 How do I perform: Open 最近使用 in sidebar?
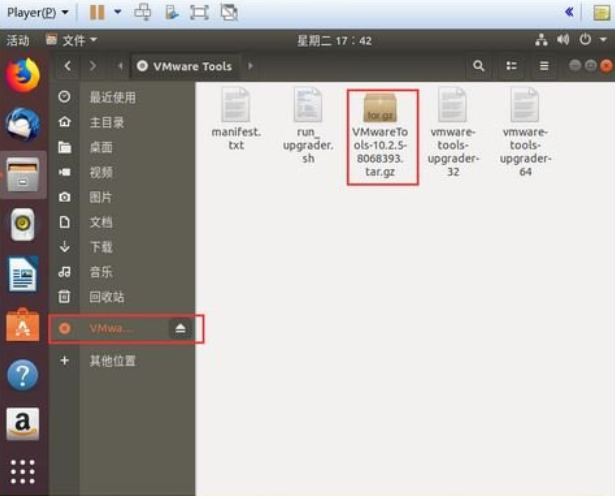pyautogui.click(x=122, y=97)
